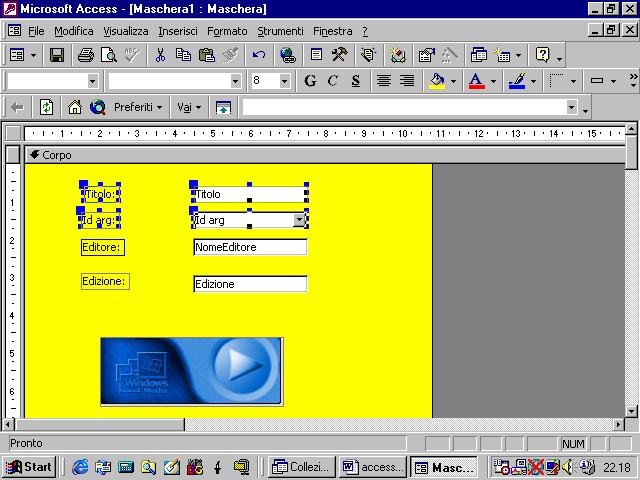This screenshot has width=640, height=480.
Task: Expand the Object selector combo box
Action: click(93, 81)
